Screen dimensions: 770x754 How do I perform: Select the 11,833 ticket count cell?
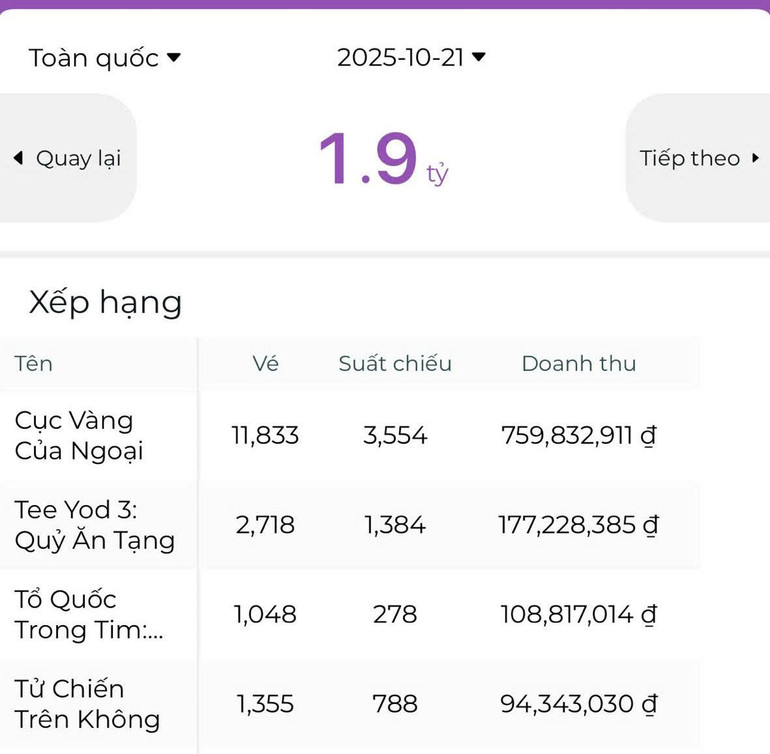(x=265, y=435)
